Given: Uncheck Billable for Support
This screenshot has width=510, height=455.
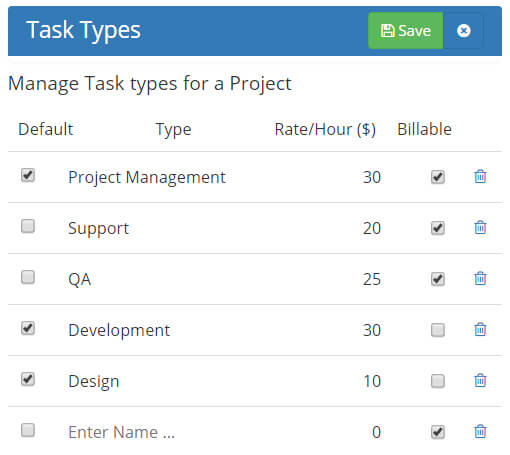Looking at the screenshot, I should 438,228.
